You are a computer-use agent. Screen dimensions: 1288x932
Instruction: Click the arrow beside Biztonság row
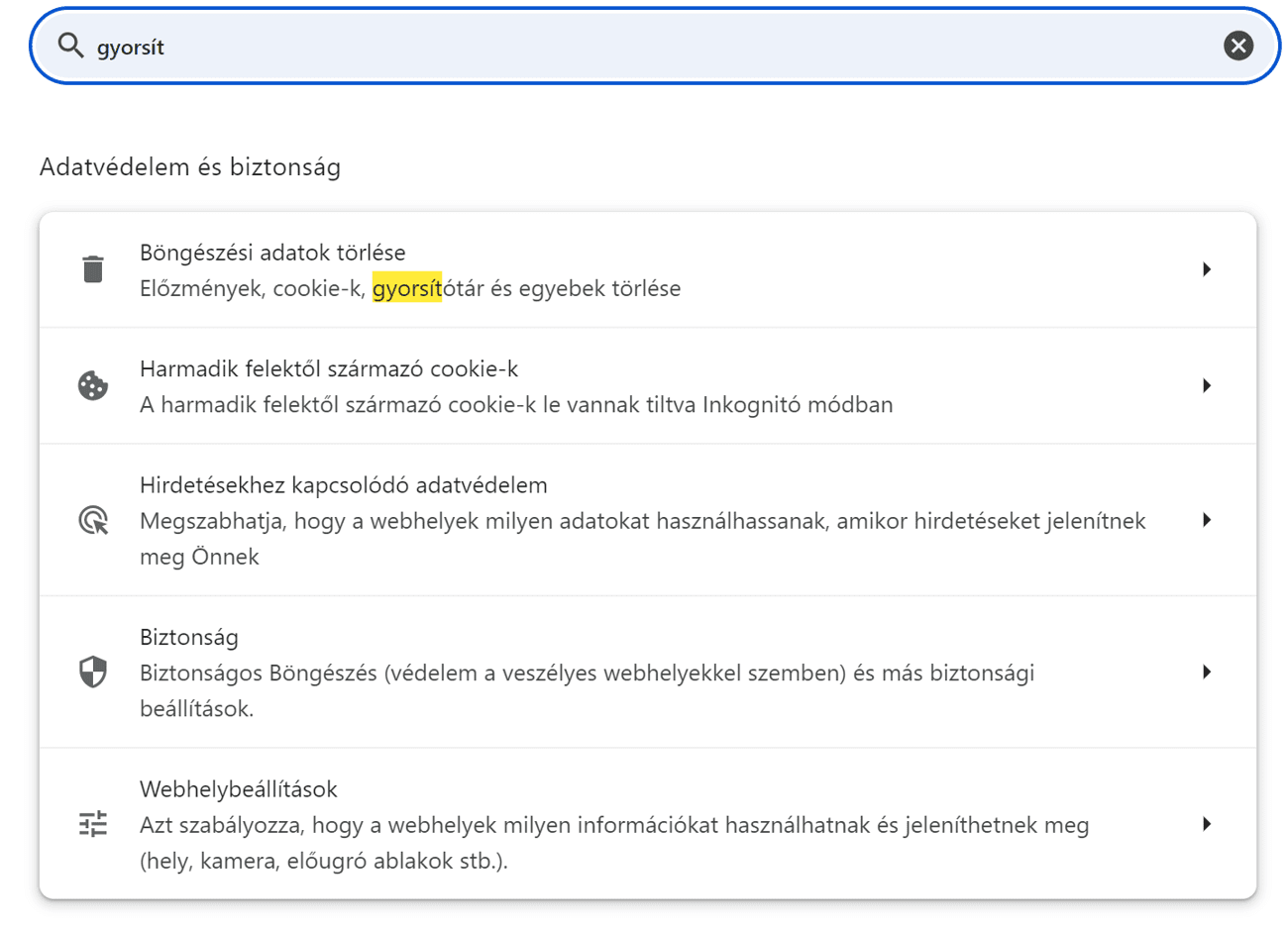(1206, 672)
